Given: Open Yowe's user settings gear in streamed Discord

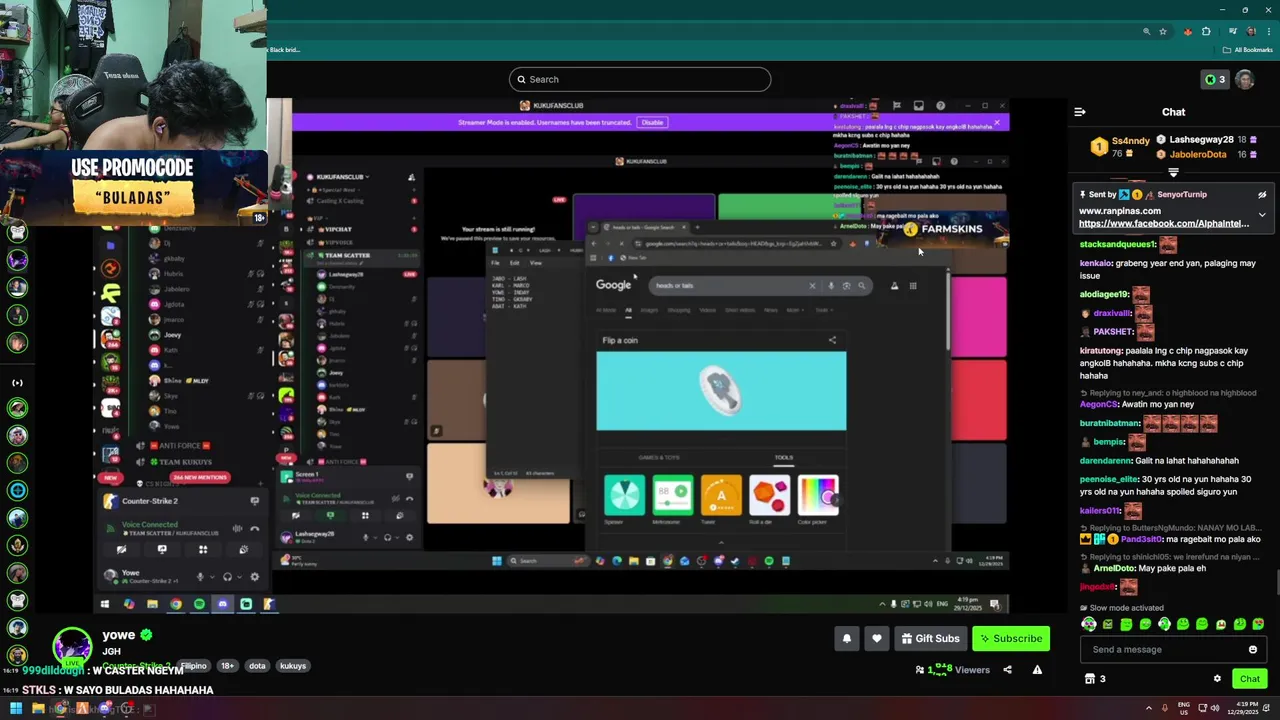Looking at the screenshot, I should tap(254, 577).
